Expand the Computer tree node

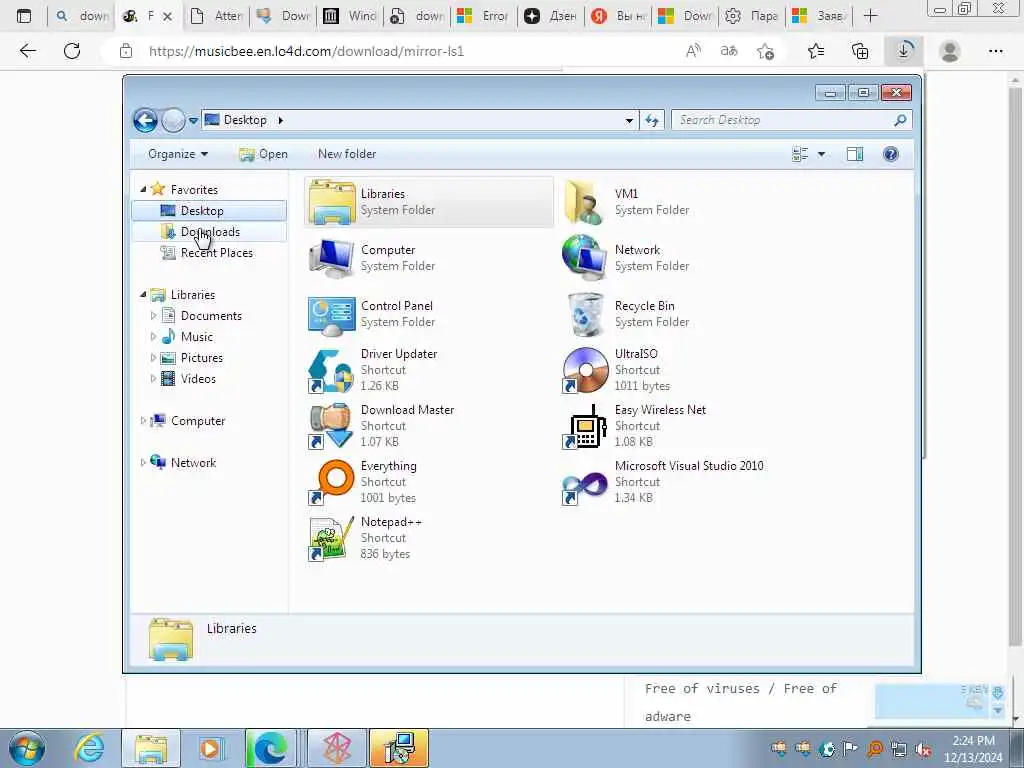[143, 421]
